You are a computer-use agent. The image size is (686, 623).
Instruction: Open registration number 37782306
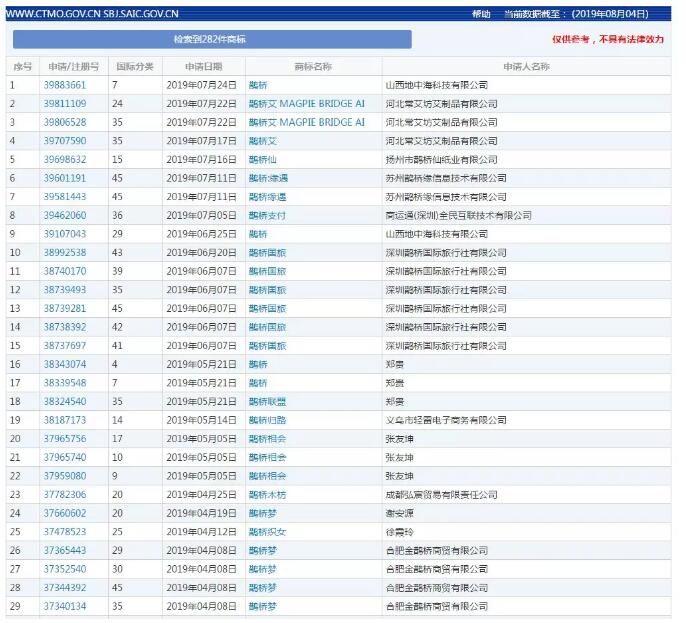(x=65, y=494)
